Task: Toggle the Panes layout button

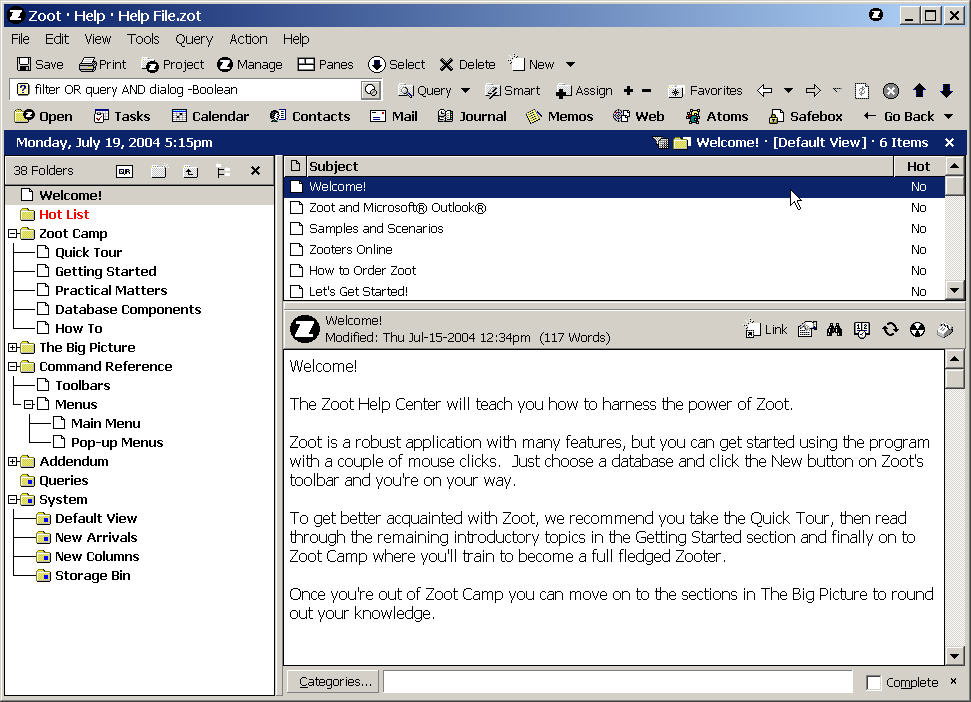Action: click(x=325, y=64)
